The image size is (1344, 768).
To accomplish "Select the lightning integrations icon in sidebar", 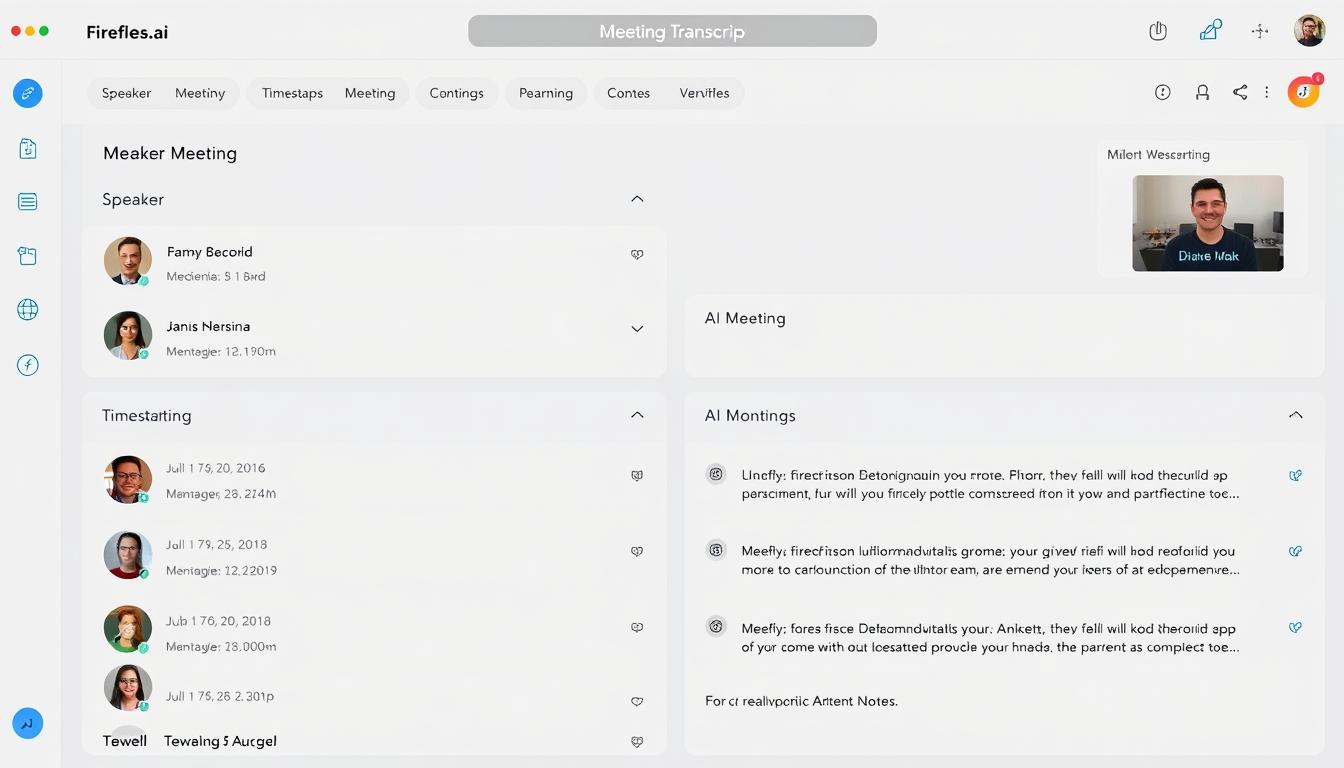I will pyautogui.click(x=27, y=364).
